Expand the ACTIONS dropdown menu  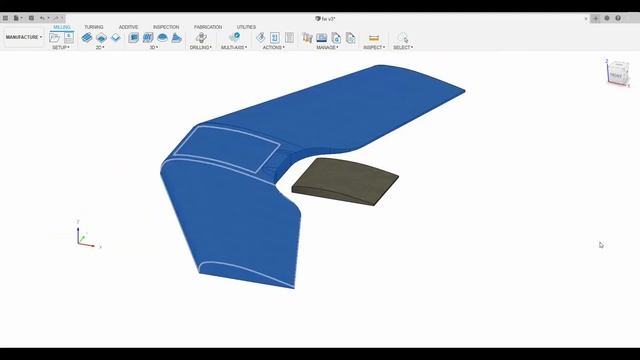tap(273, 47)
